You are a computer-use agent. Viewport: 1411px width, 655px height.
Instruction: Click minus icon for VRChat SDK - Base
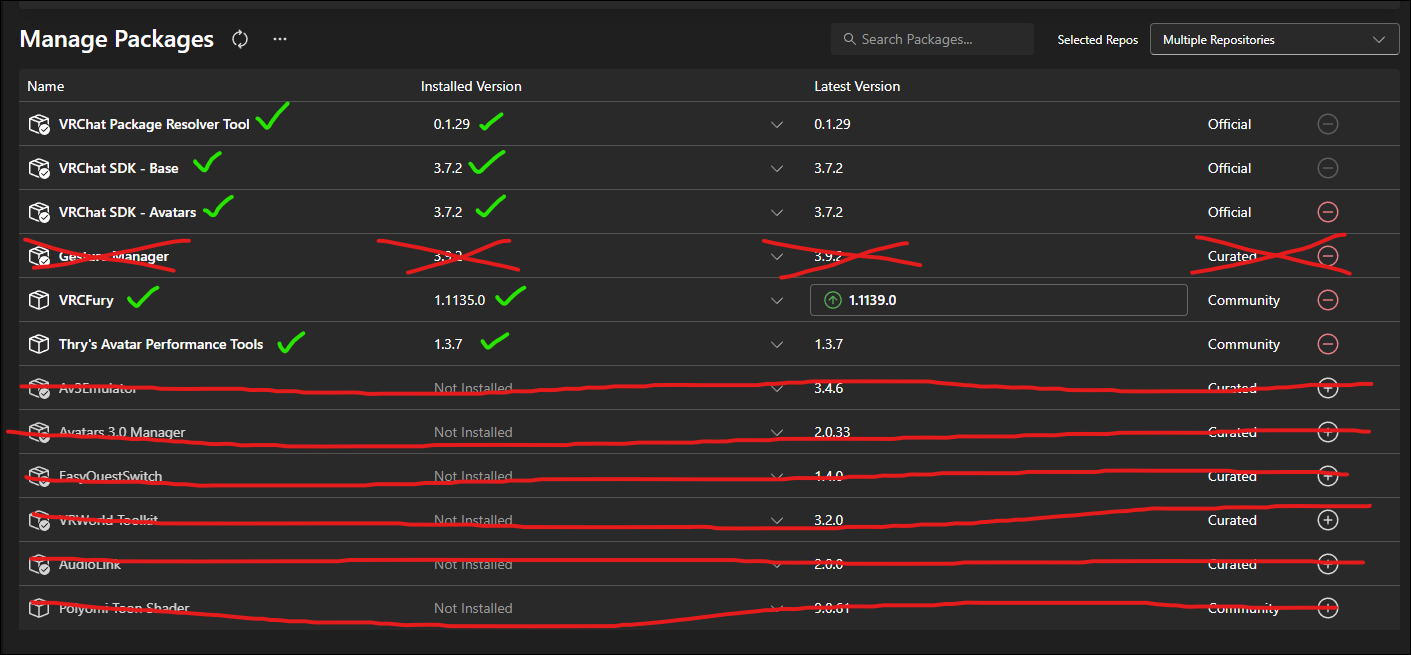(1327, 168)
